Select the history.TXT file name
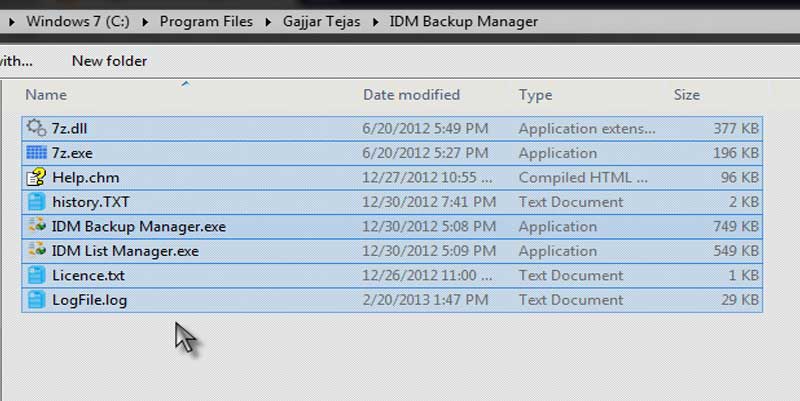The image size is (800, 401). (x=90, y=202)
